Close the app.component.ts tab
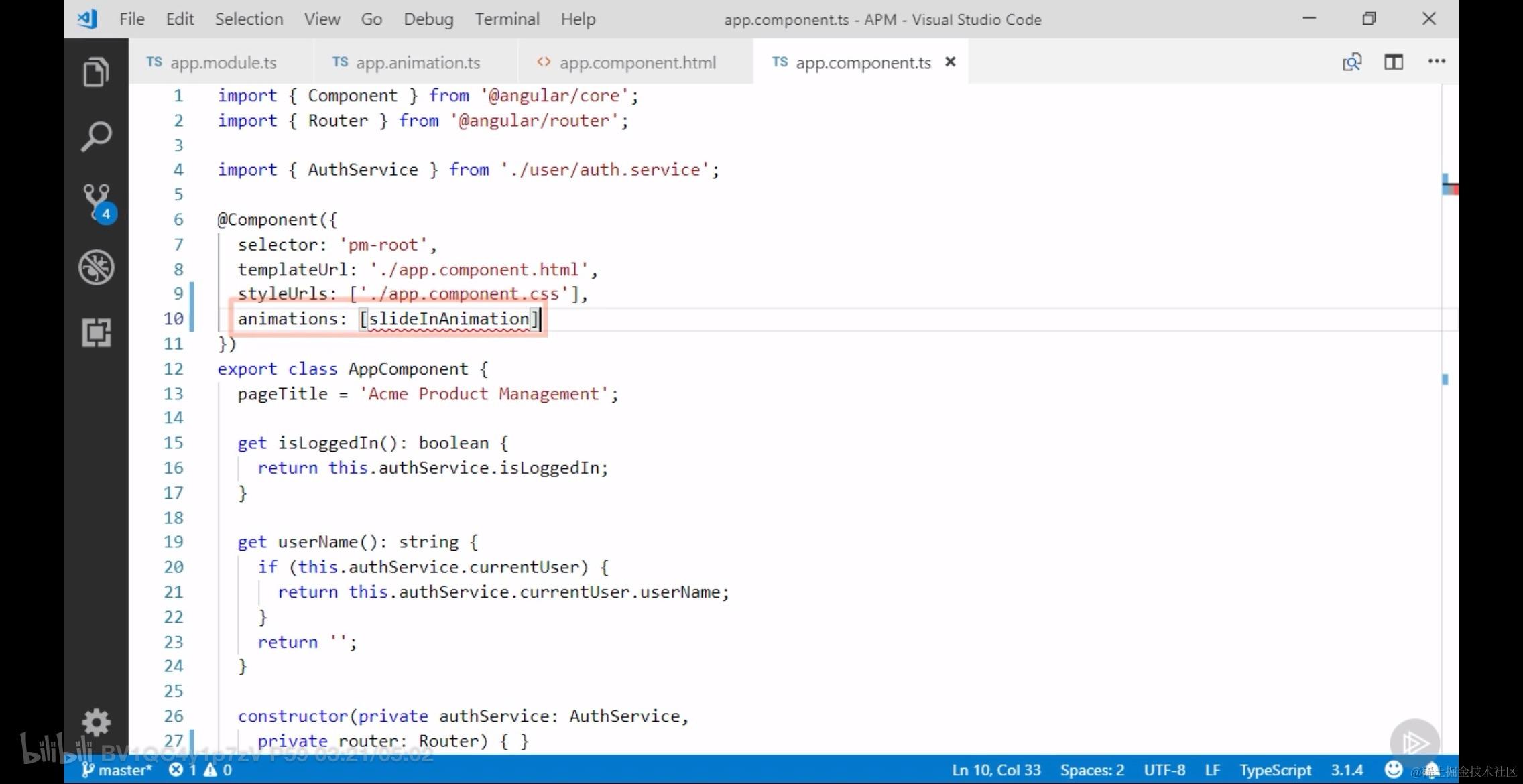 tap(950, 62)
